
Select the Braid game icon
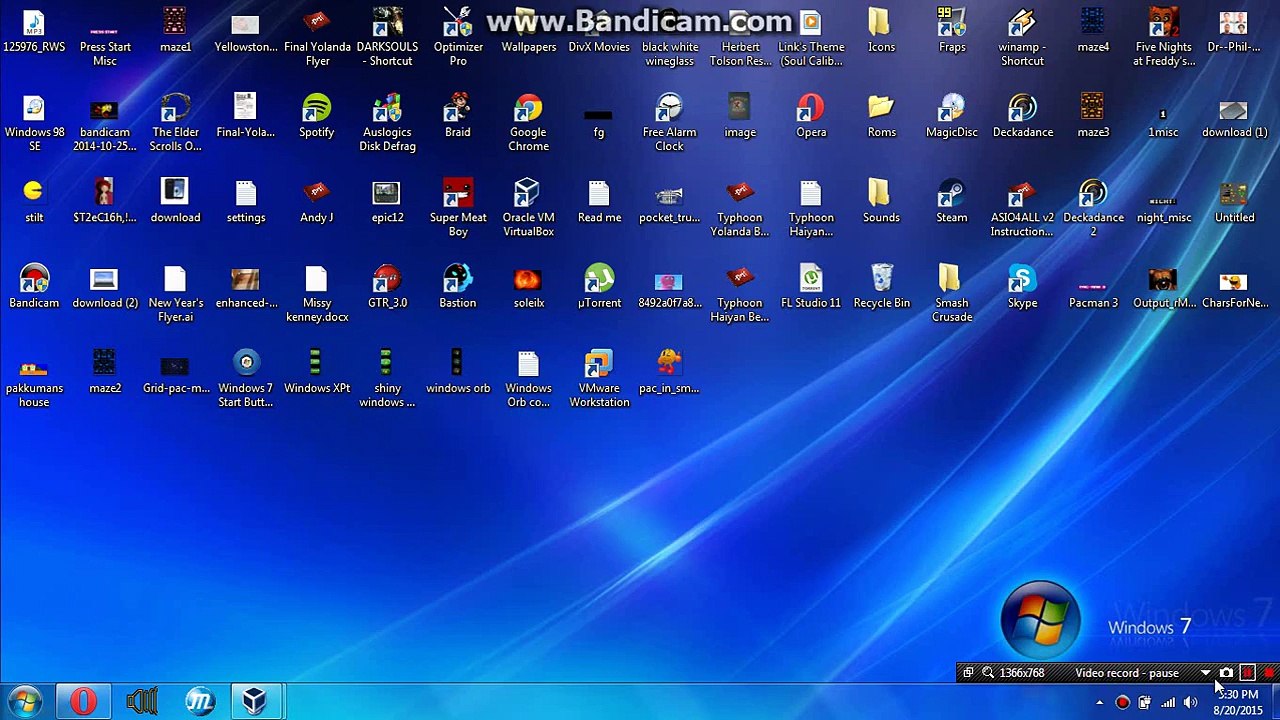point(457,115)
